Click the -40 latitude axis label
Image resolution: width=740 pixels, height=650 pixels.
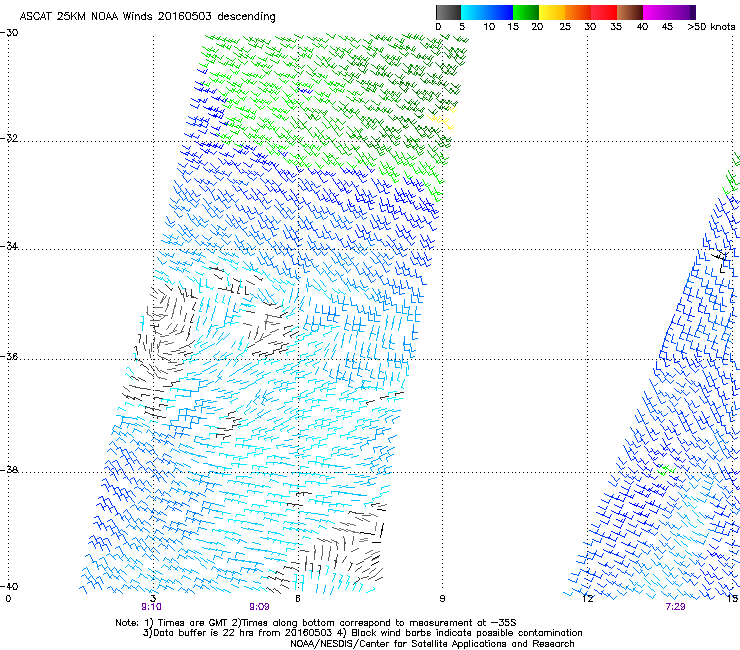9,586
